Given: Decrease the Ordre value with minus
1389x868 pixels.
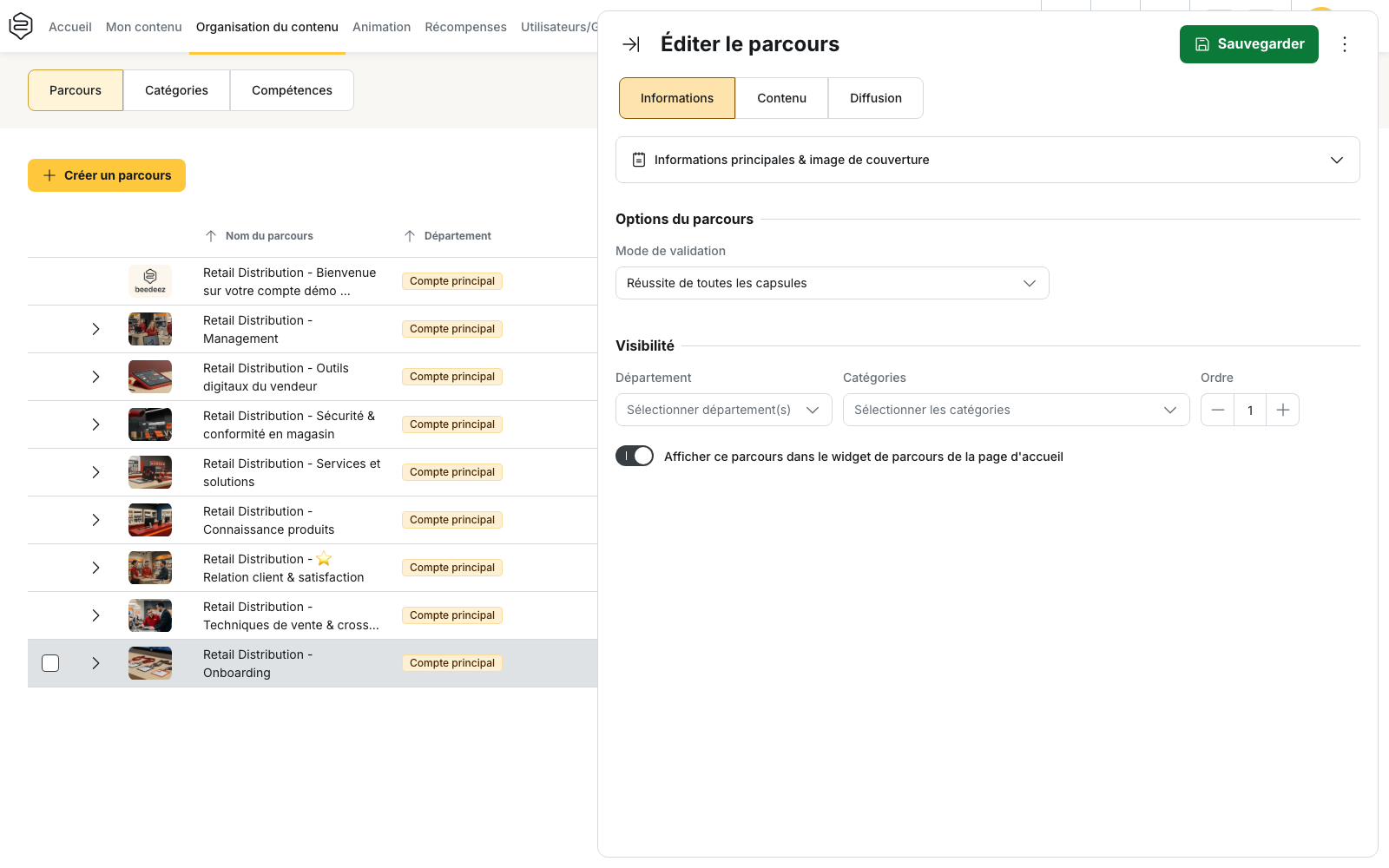Looking at the screenshot, I should click(1217, 410).
